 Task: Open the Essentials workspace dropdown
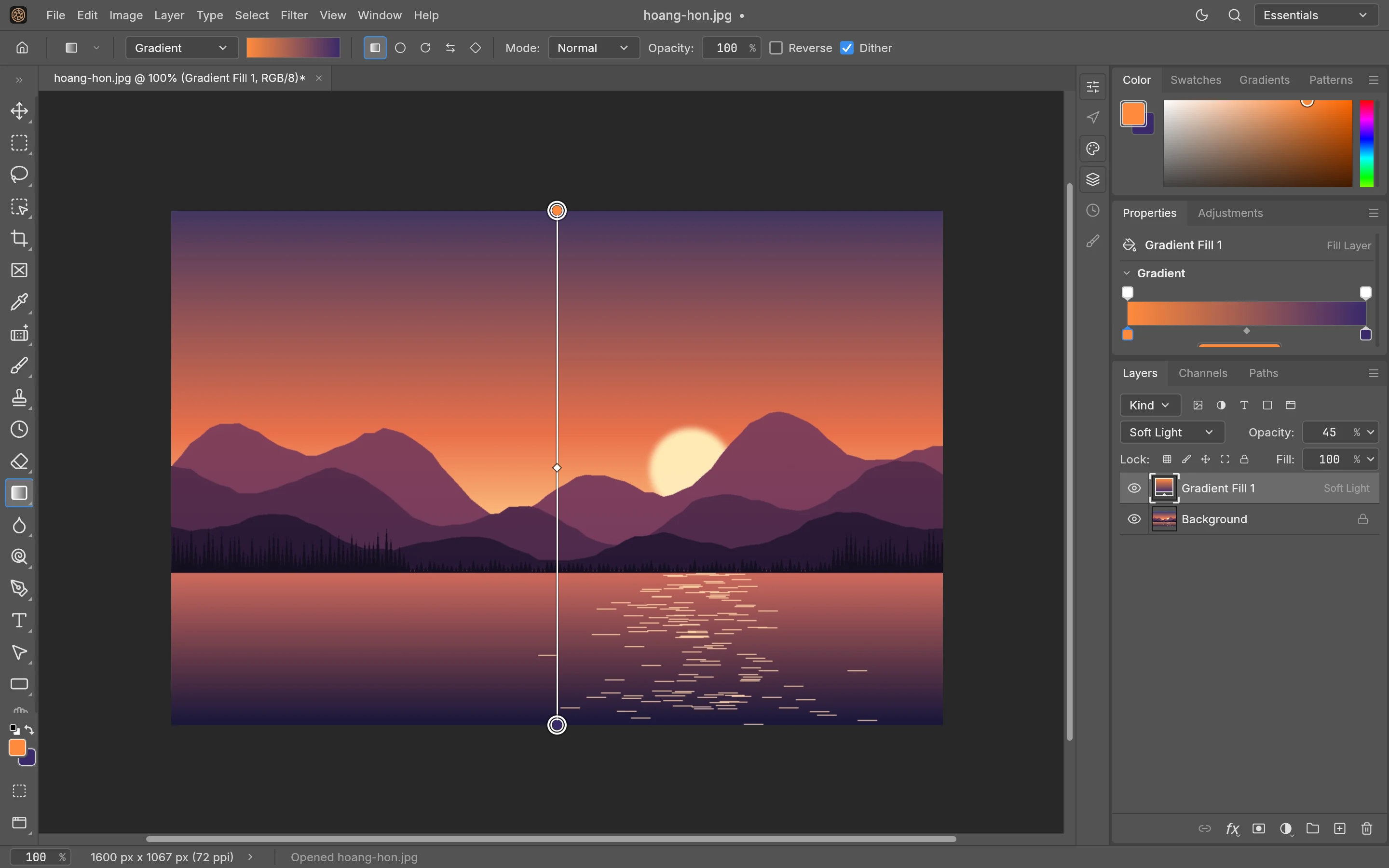point(1316,15)
